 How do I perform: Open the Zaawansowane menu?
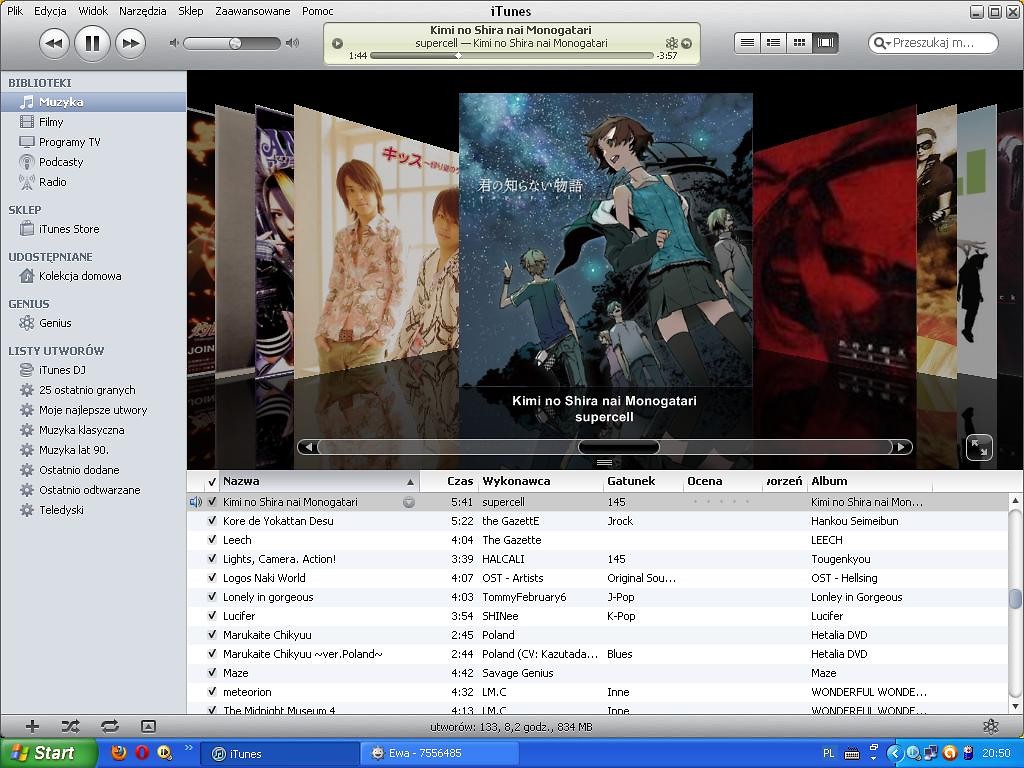coord(253,11)
